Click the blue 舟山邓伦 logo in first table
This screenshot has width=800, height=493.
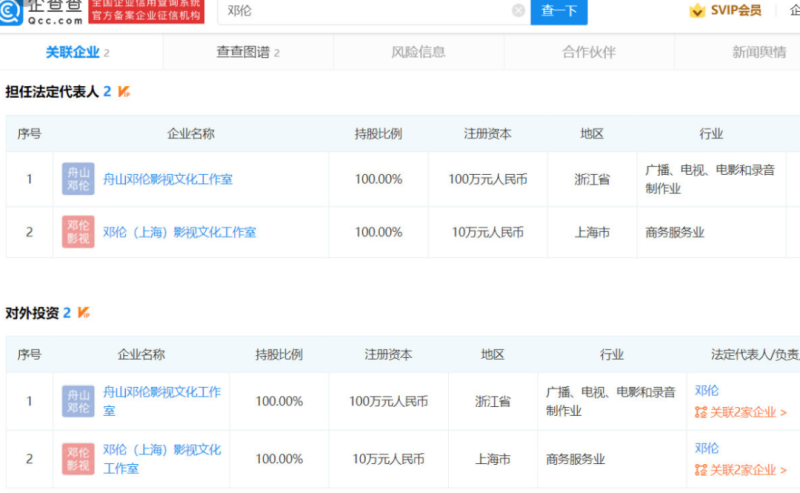tap(78, 179)
